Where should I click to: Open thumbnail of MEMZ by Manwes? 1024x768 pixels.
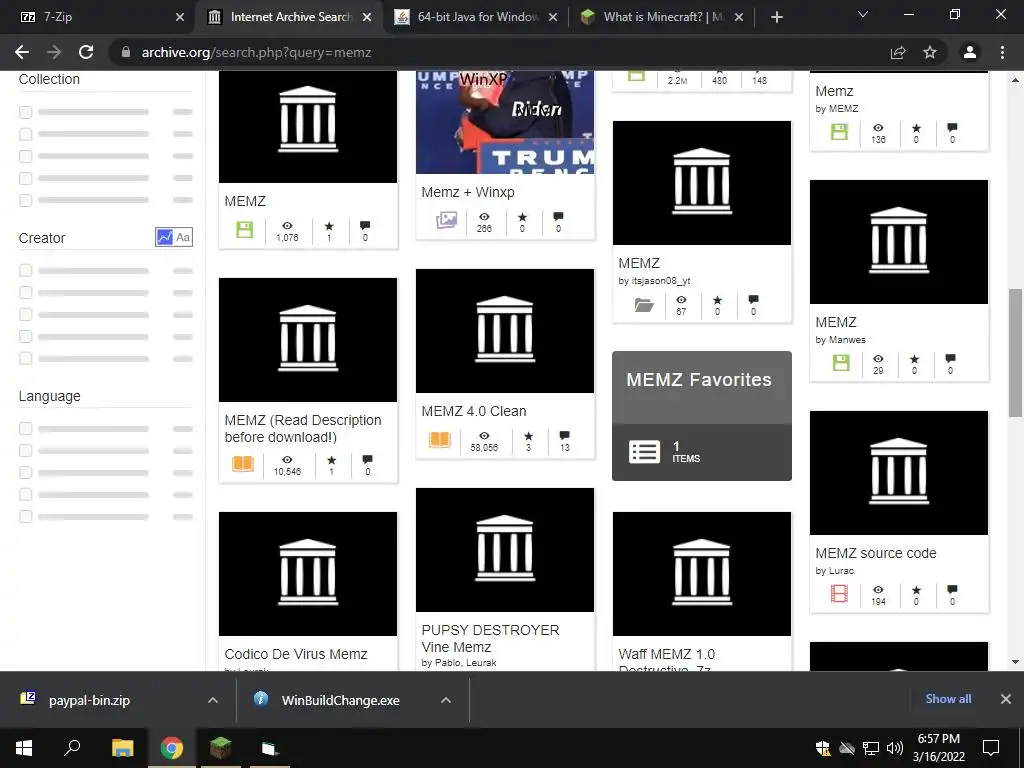click(899, 242)
